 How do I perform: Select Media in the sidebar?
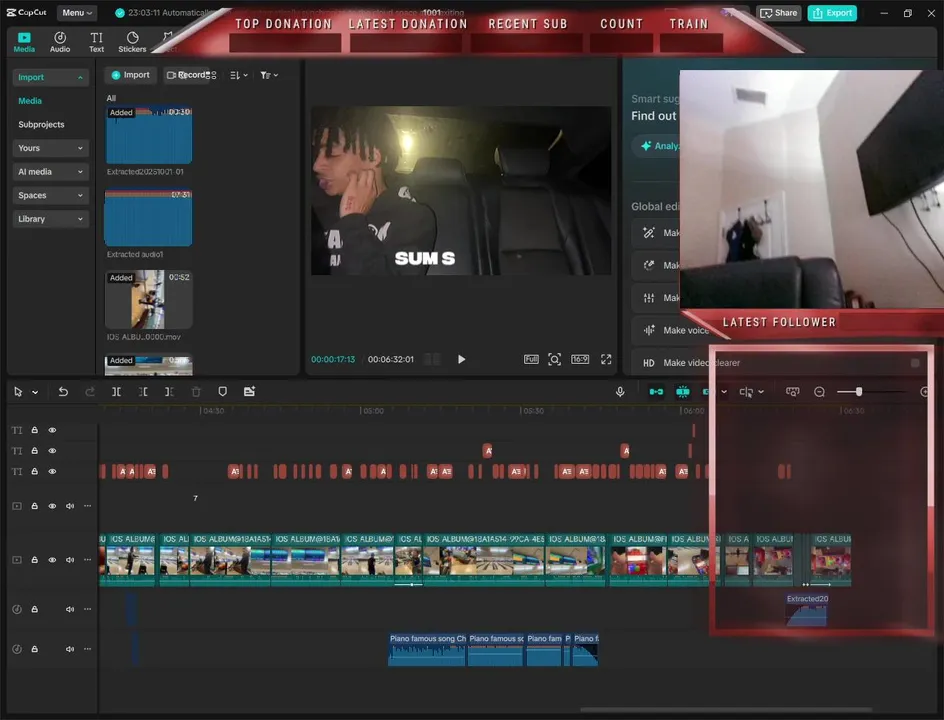click(x=30, y=101)
